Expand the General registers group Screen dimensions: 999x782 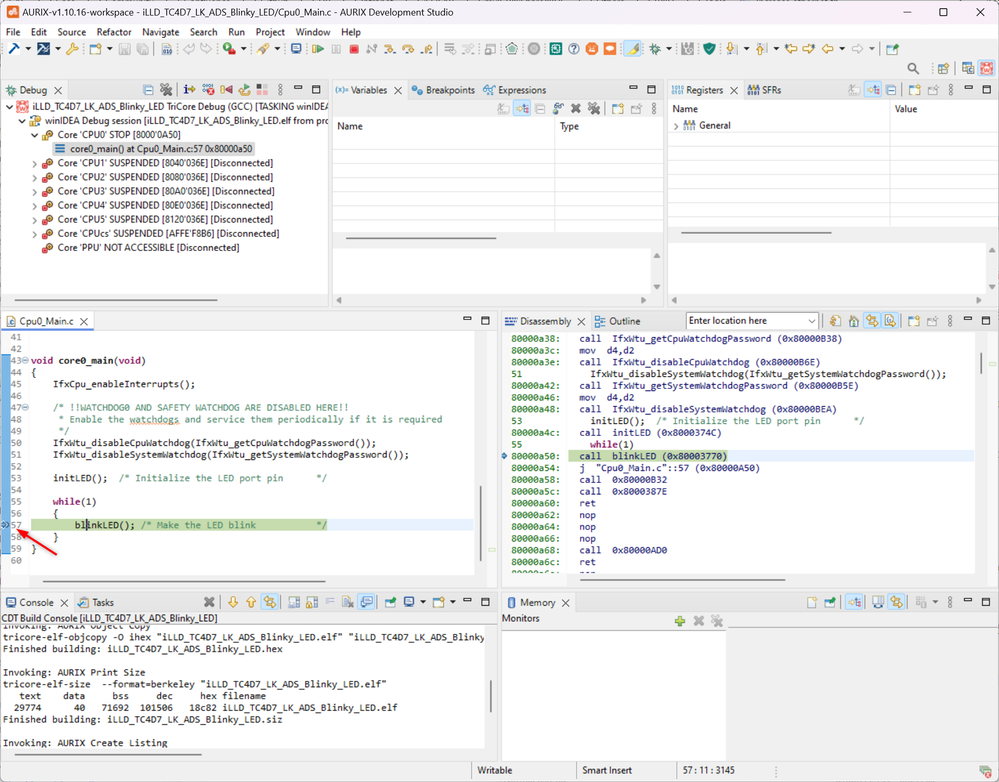(x=677, y=126)
